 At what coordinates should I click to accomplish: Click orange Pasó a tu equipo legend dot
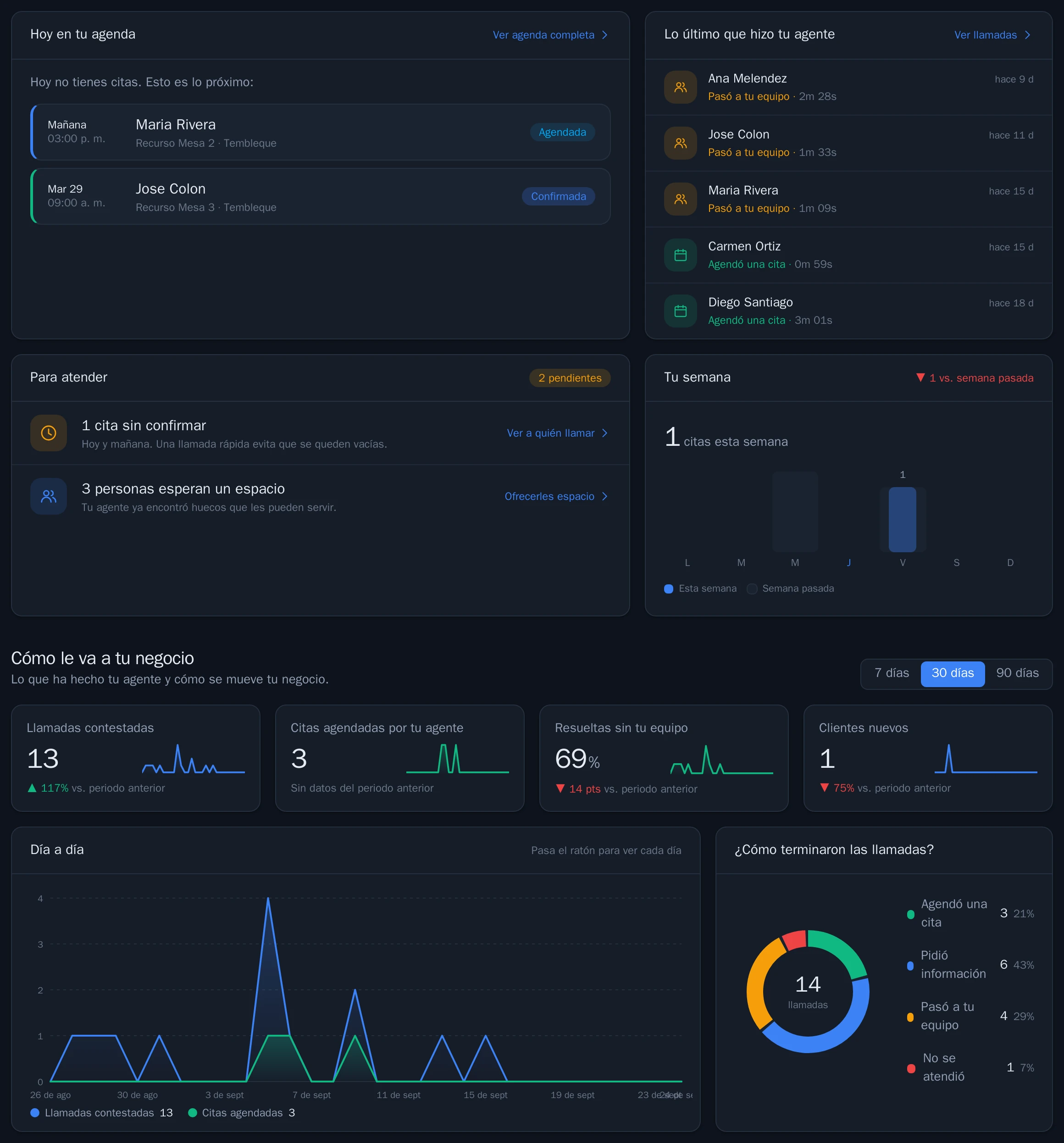coord(910,1017)
